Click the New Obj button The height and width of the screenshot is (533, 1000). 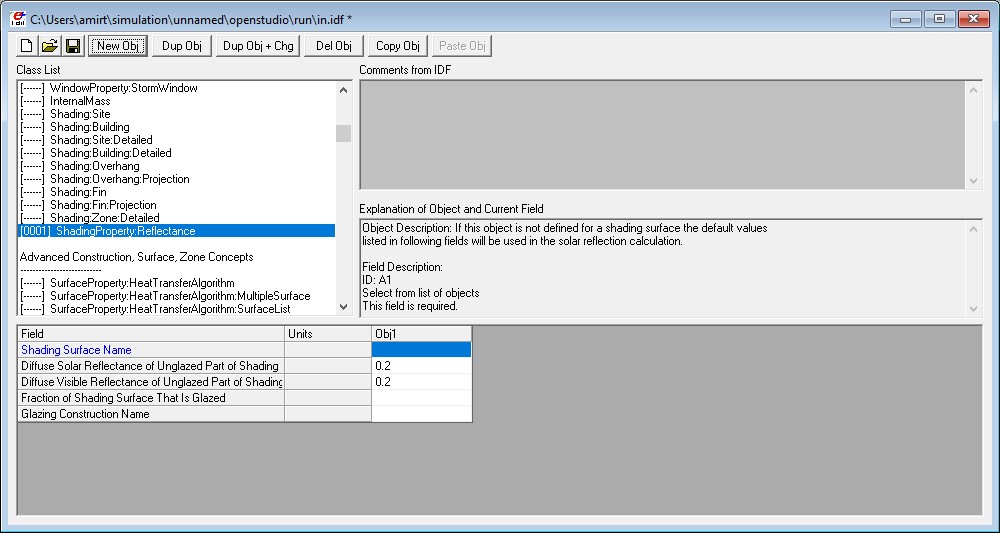[x=118, y=46]
